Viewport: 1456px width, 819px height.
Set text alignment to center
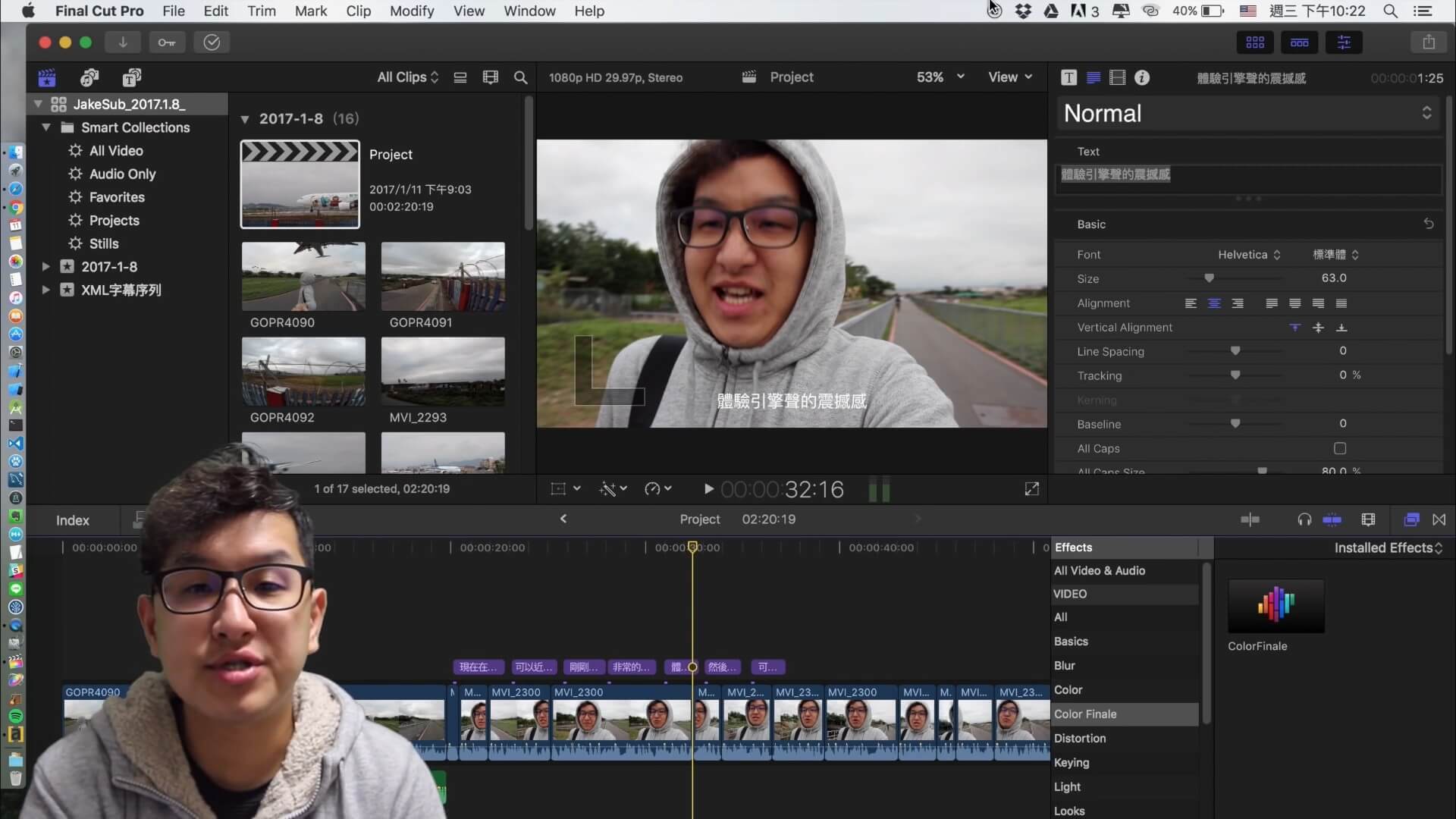(x=1214, y=303)
